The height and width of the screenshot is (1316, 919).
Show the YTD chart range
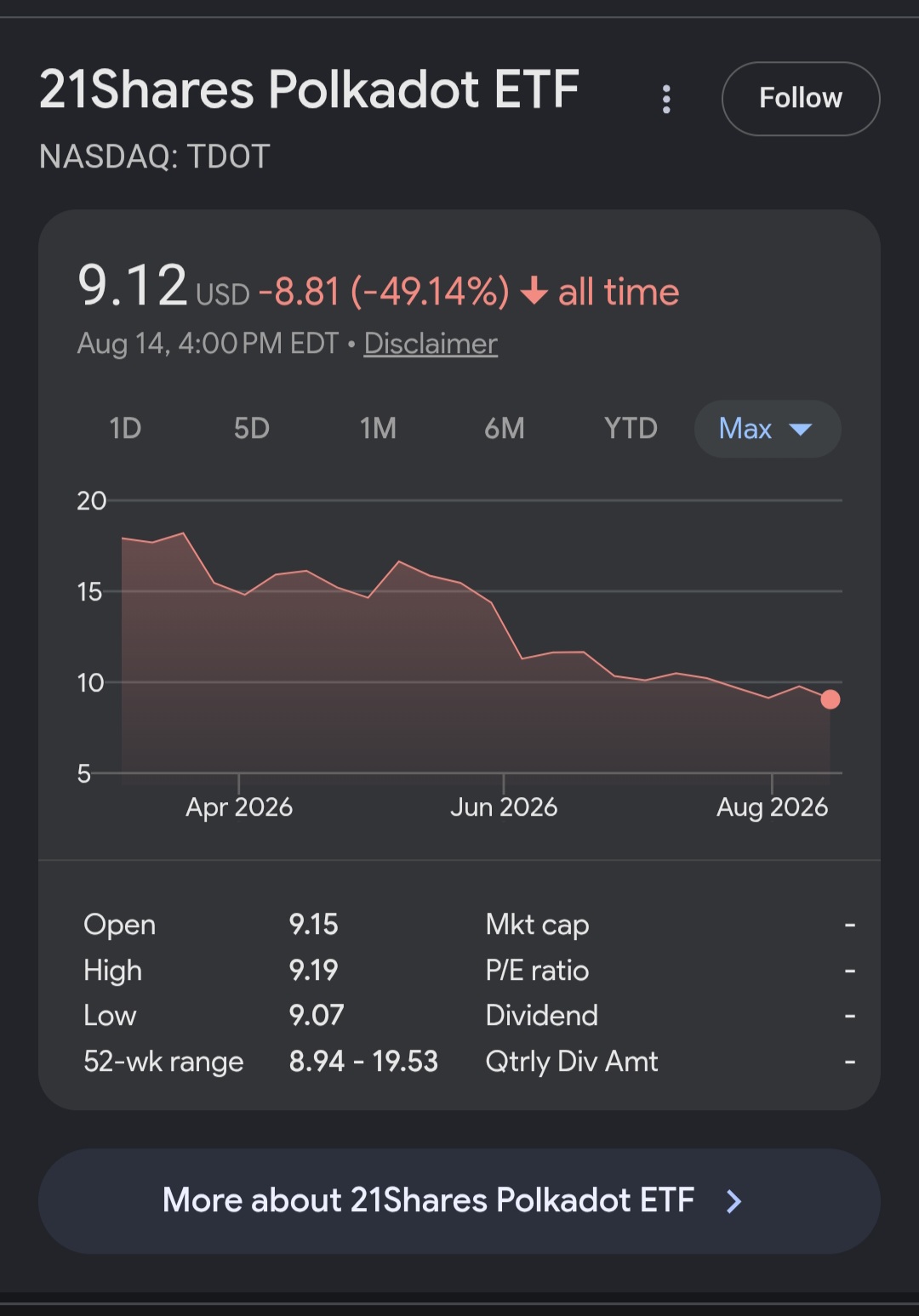click(631, 428)
